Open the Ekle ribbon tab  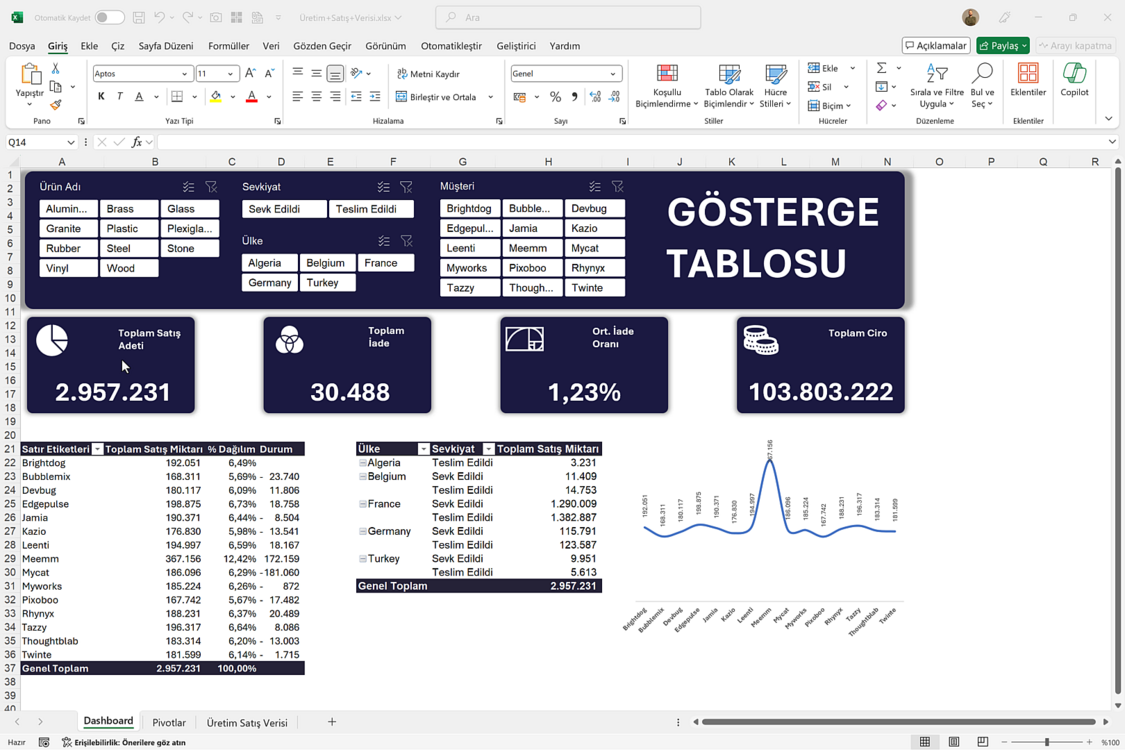[x=89, y=46]
